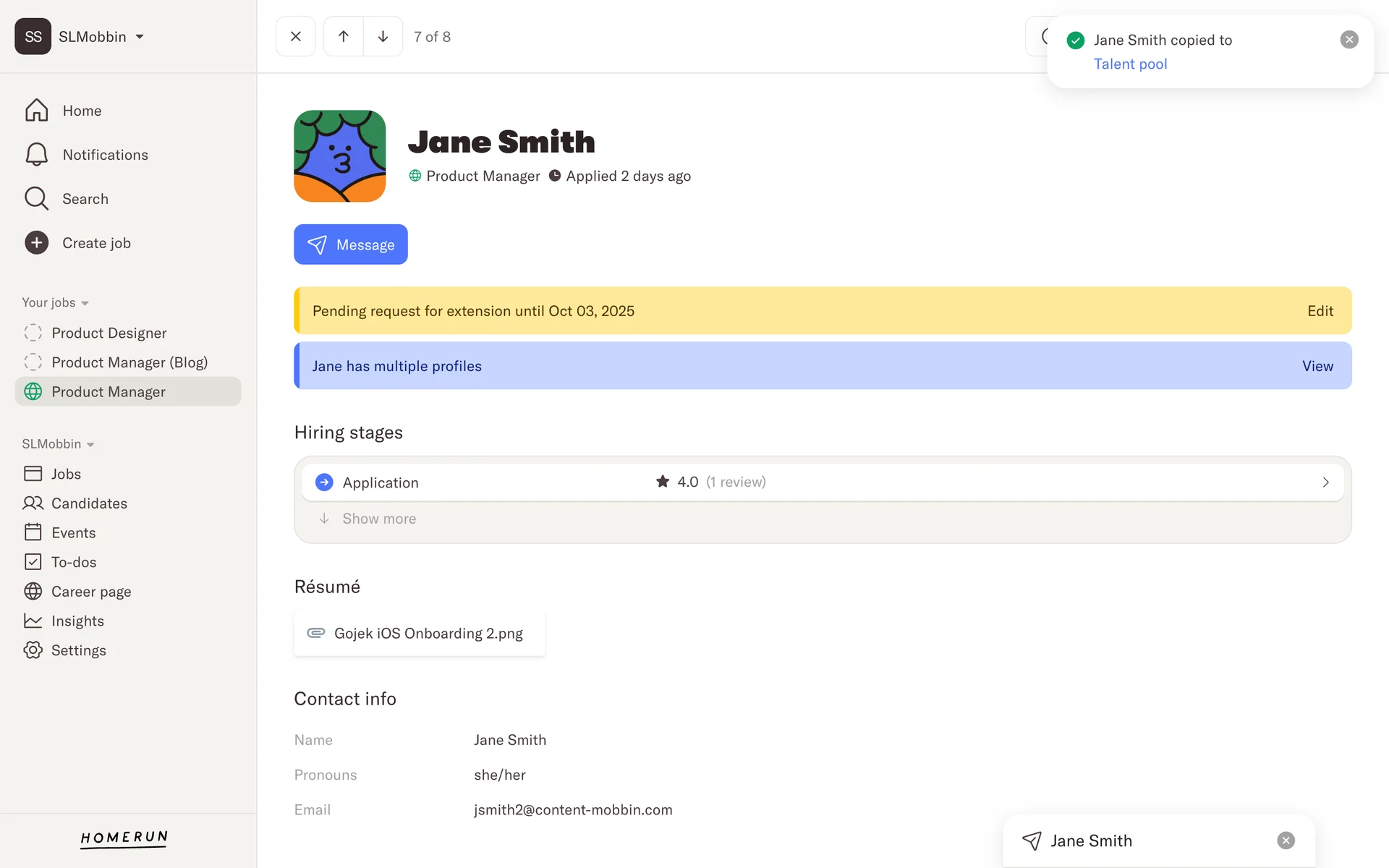Click View on multiple profiles banner
The height and width of the screenshot is (868, 1389).
point(1317,366)
